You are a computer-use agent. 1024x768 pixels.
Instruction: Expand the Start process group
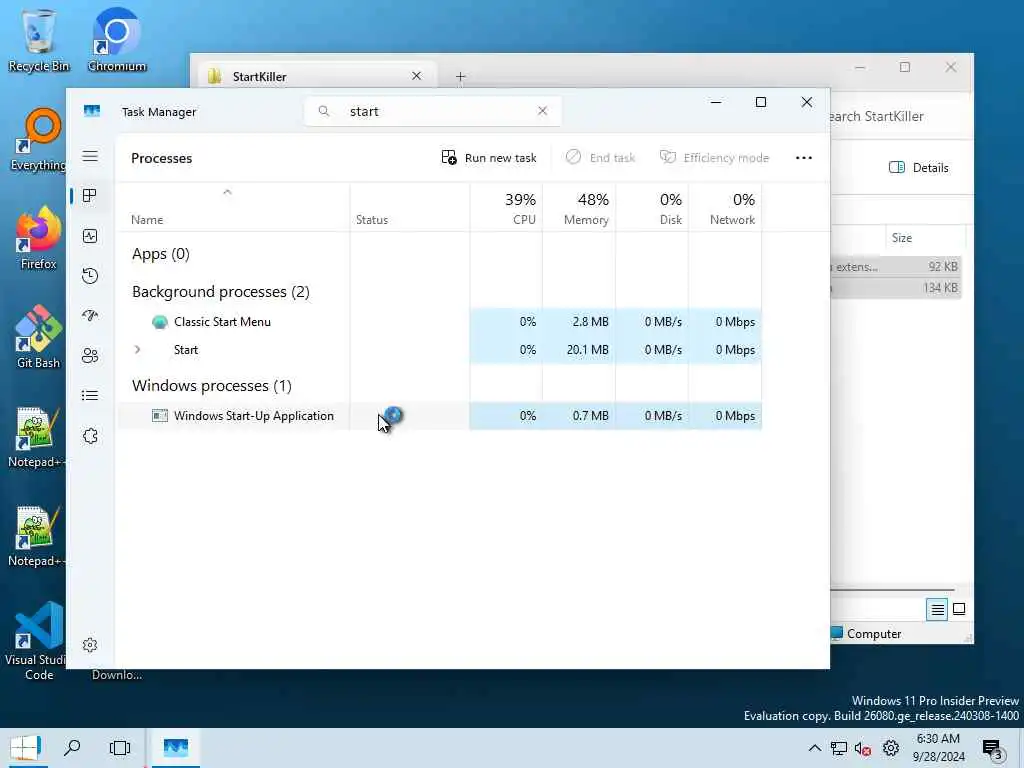[137, 349]
